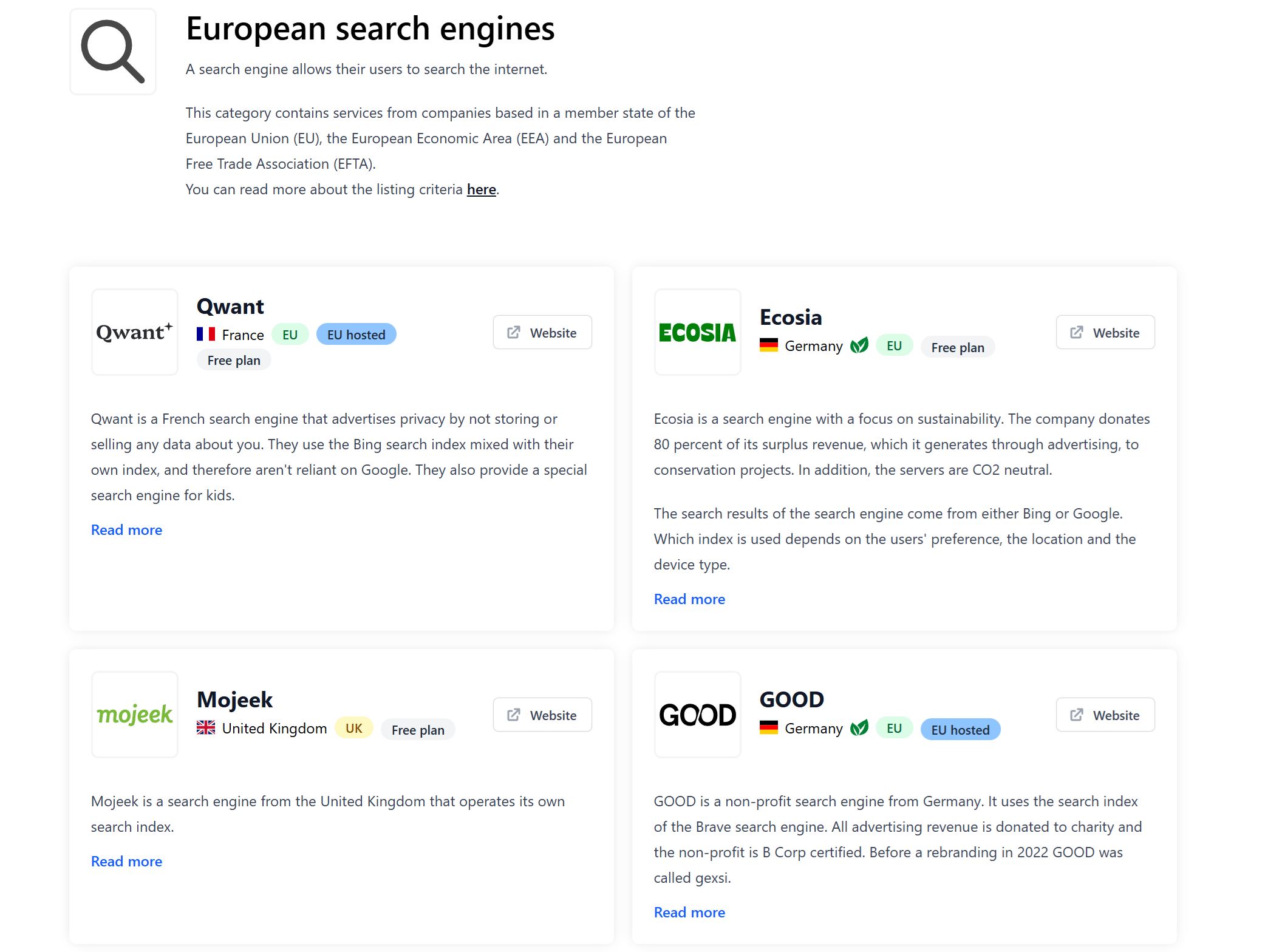
Task: Click the France flag icon
Action: pos(206,334)
